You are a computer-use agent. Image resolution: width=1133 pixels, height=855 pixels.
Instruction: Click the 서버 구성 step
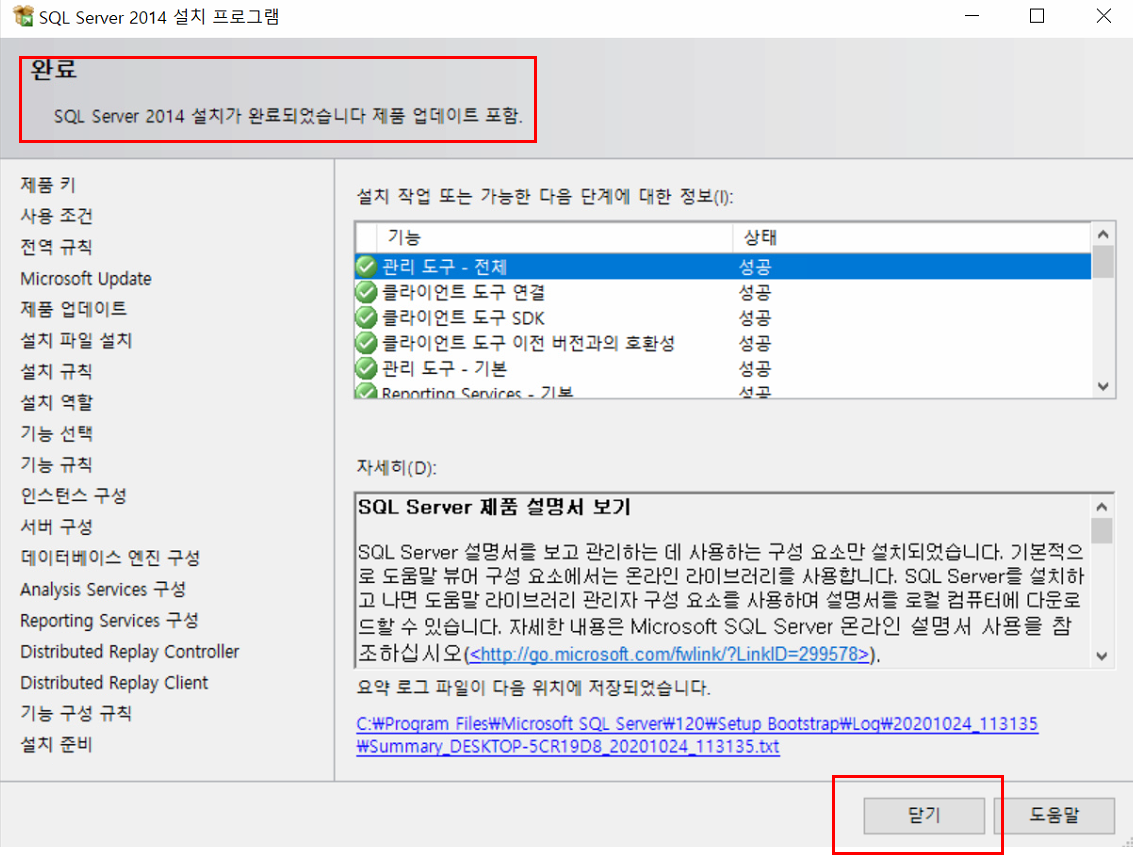(56, 527)
